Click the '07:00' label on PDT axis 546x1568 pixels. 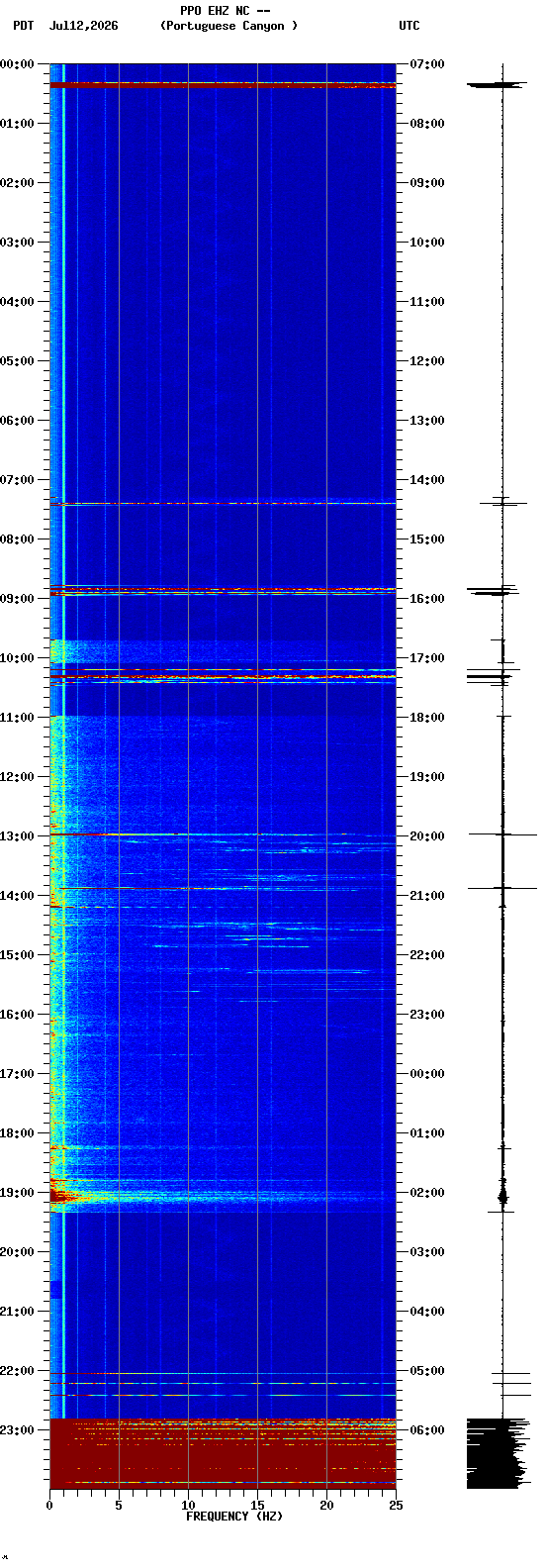(x=17, y=480)
